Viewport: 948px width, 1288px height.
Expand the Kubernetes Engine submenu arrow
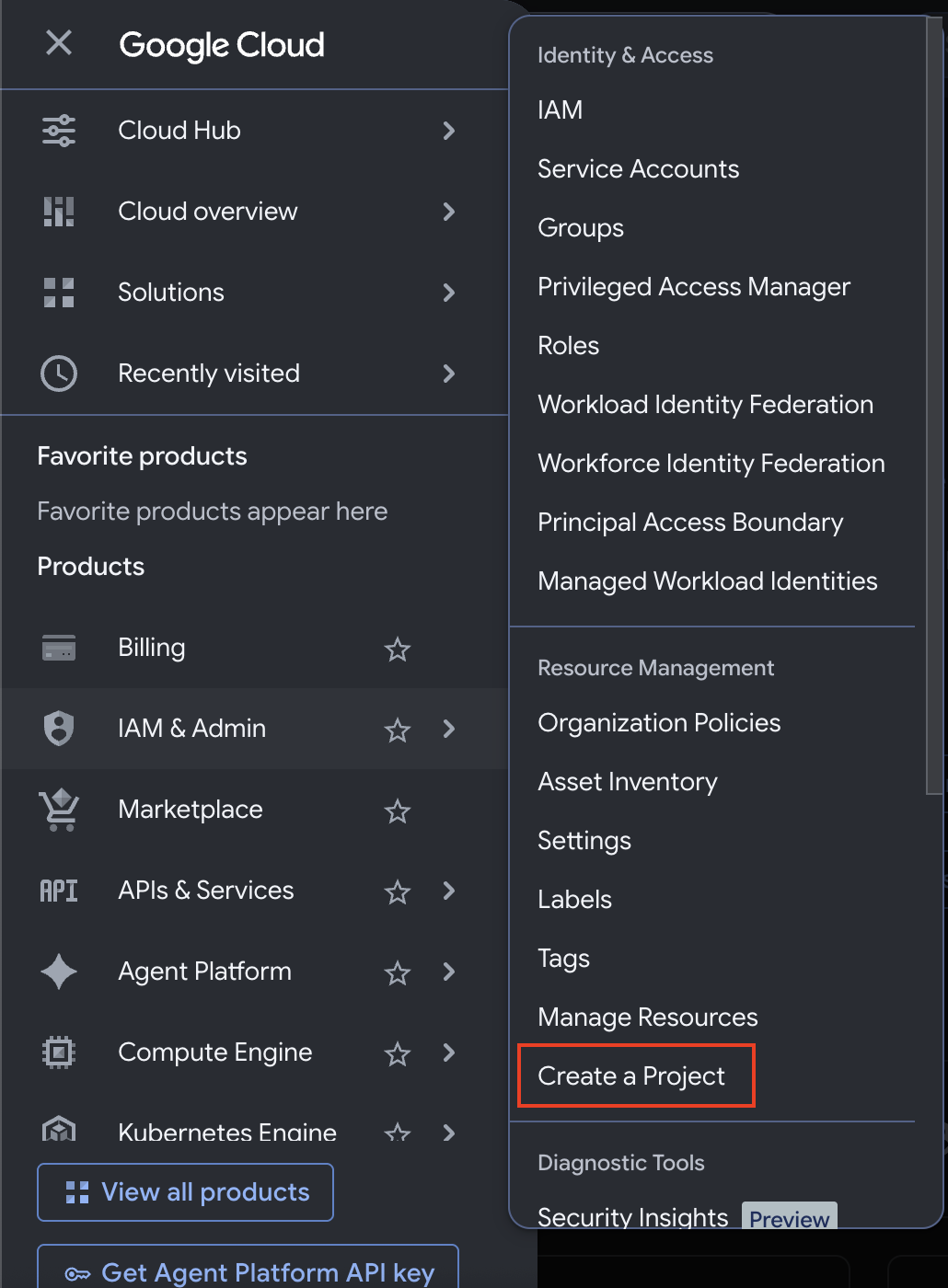coord(449,1133)
